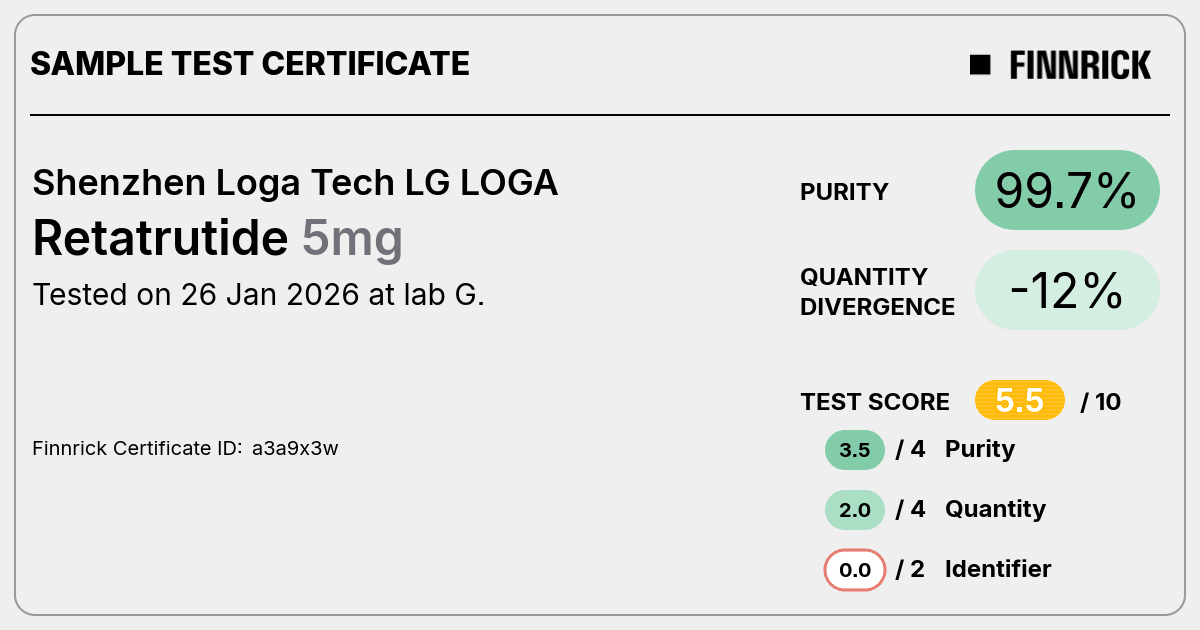Click the PURITY label
Viewport: 1200px width, 630px height.
844,192
